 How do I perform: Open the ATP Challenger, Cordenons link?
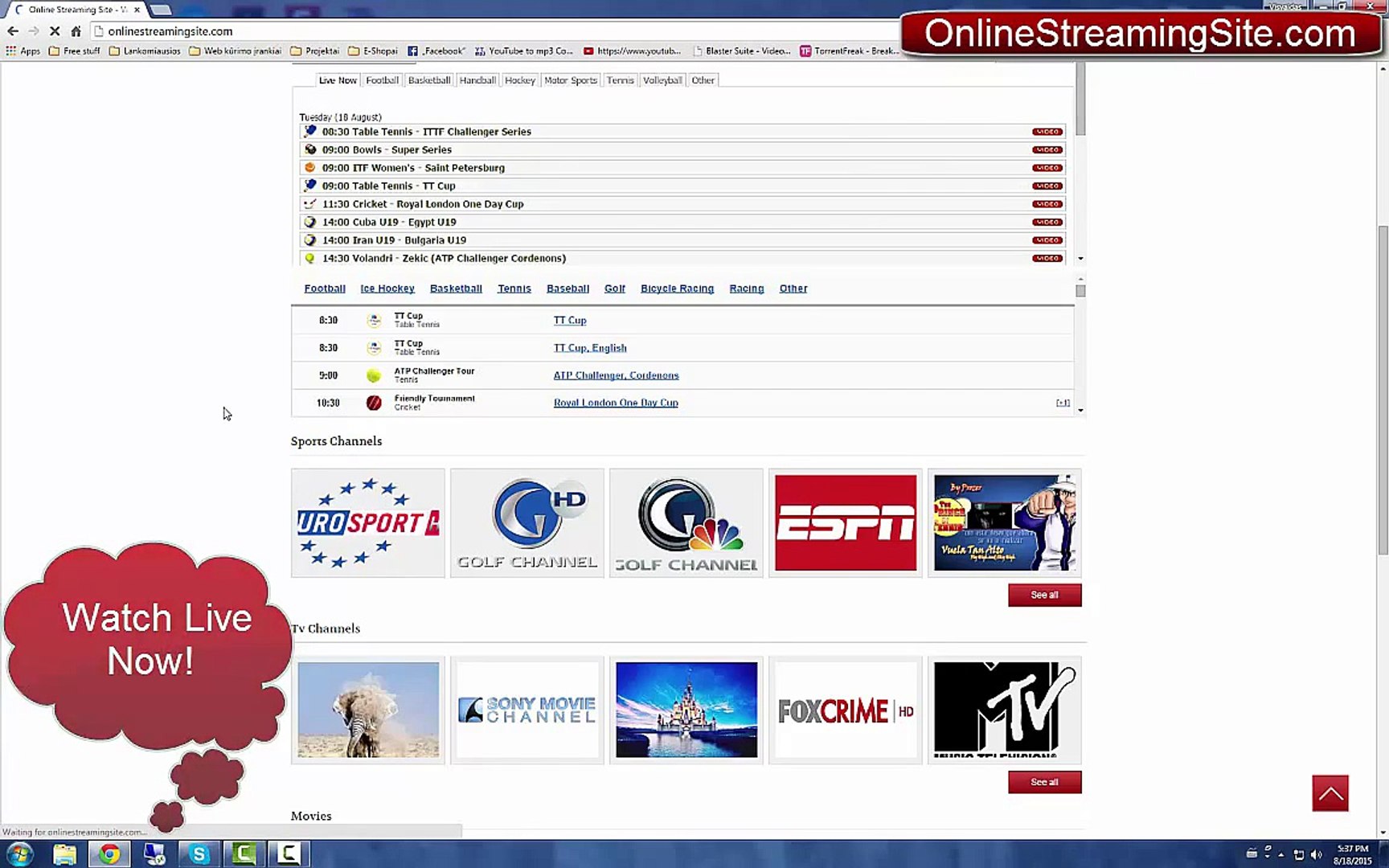(x=616, y=375)
